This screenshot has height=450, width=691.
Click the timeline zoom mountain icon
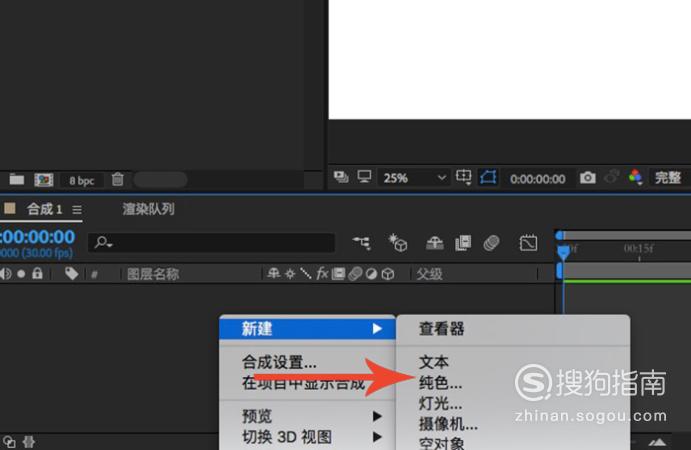pyautogui.click(x=657, y=442)
